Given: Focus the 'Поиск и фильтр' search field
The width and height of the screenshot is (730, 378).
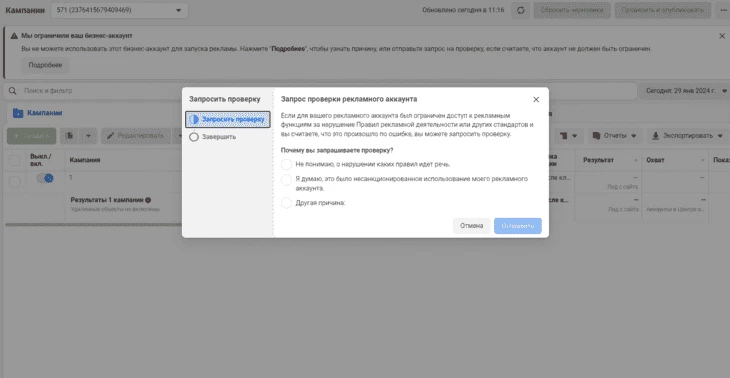Looking at the screenshot, I should click(320, 91).
